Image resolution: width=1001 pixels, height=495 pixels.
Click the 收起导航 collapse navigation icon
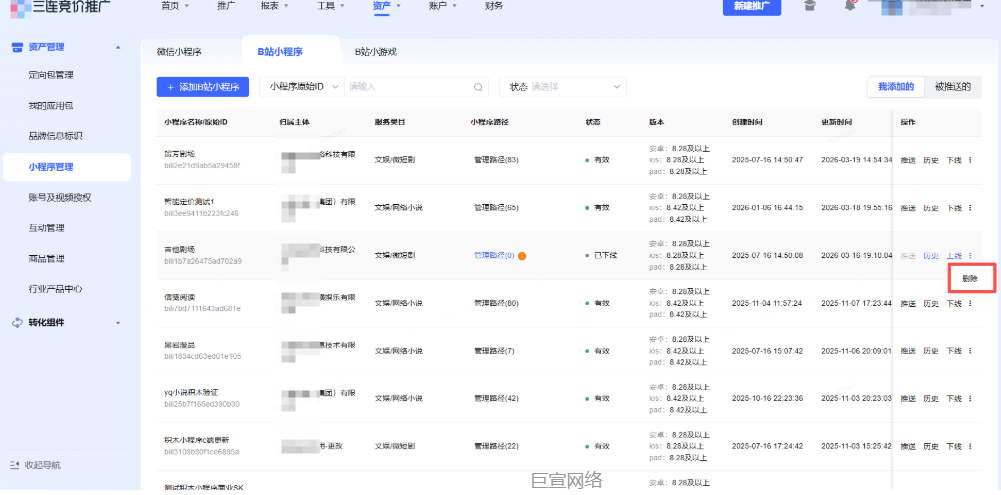pyautogui.click(x=15, y=465)
